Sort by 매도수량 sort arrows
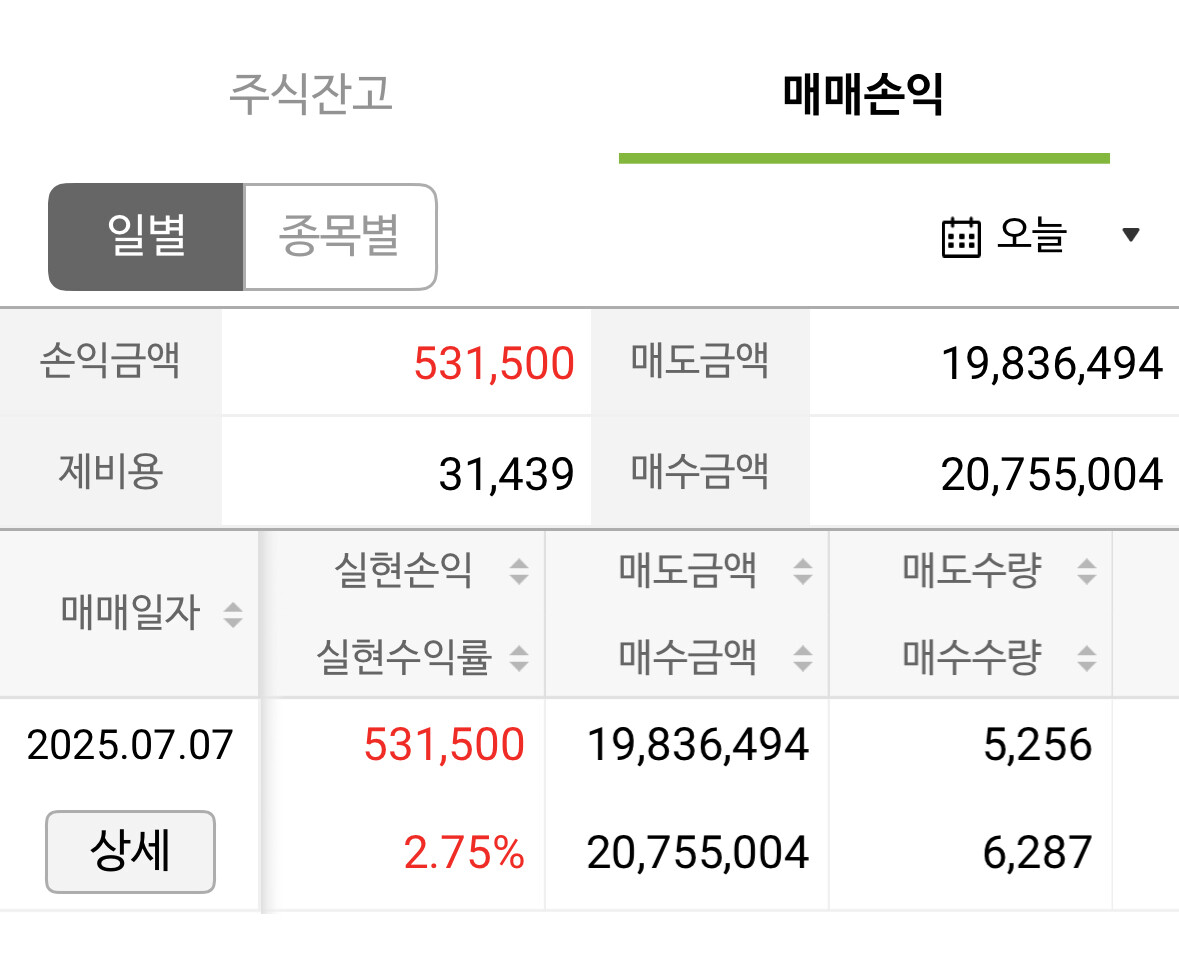This screenshot has height=965, width=1179. [1086, 572]
